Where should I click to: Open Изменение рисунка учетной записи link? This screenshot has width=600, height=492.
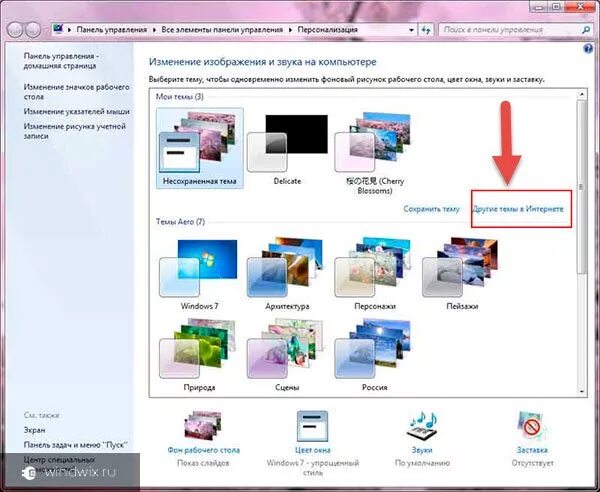(75, 131)
